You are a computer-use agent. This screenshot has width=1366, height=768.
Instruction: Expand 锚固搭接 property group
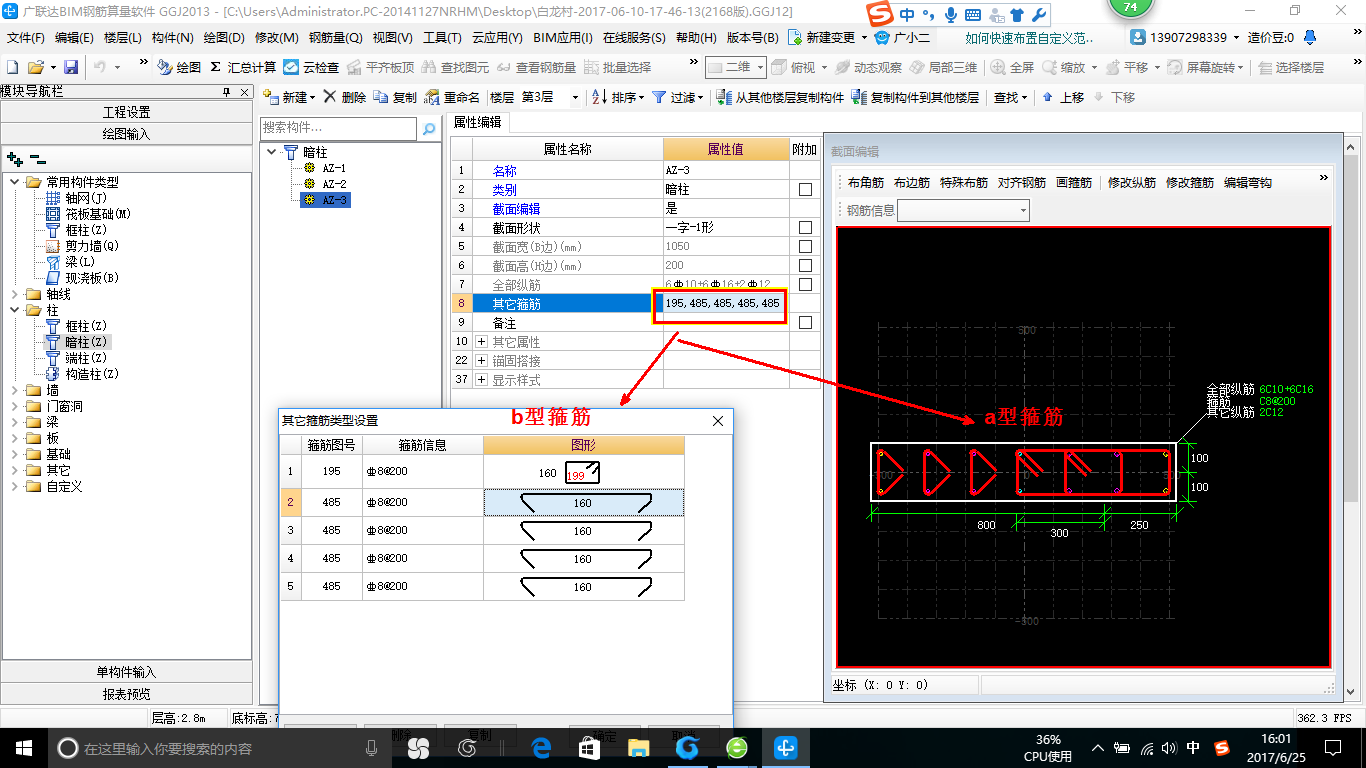482,361
